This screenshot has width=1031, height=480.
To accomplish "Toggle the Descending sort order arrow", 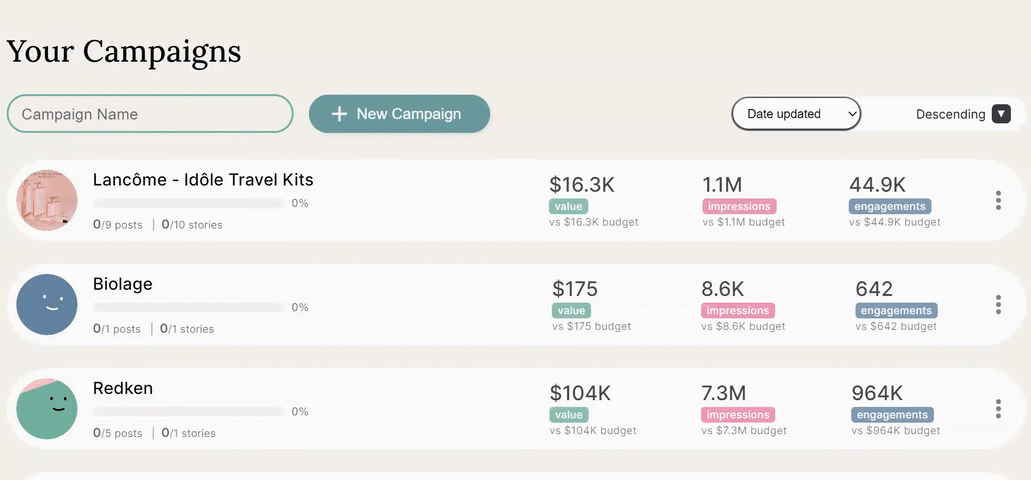I will coord(1001,114).
